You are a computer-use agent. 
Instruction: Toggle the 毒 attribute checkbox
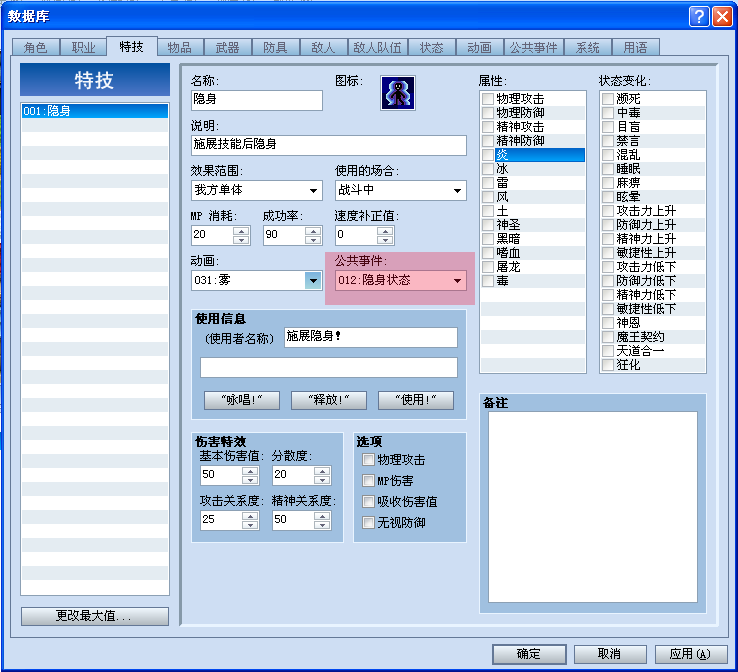[488, 281]
